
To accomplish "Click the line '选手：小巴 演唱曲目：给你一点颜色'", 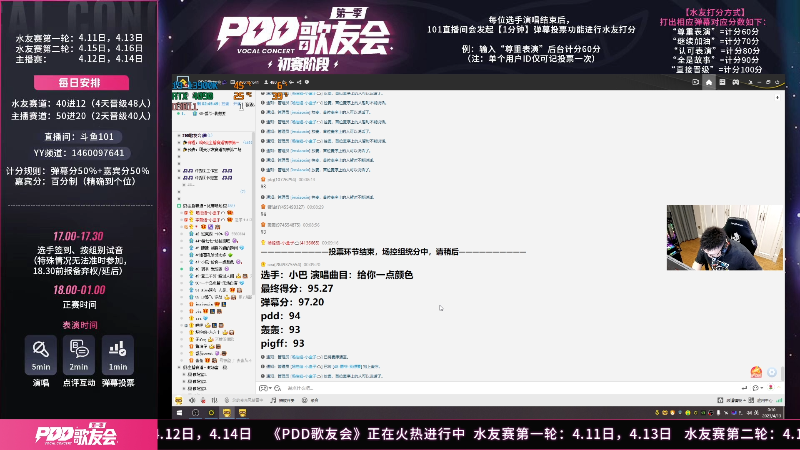I will (337, 275).
